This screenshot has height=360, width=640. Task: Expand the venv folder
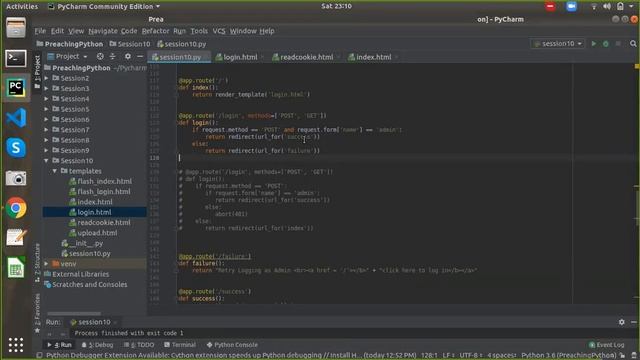(47, 264)
